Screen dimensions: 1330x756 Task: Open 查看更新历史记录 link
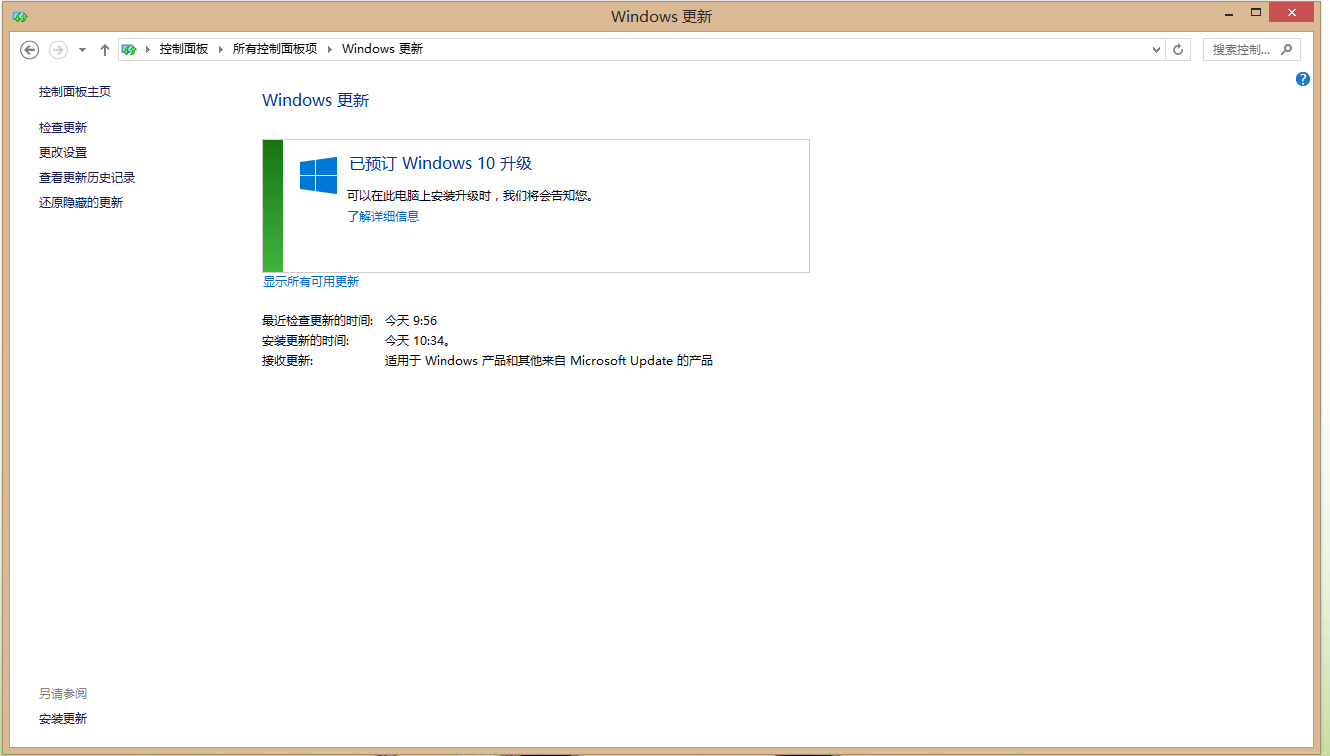pos(87,178)
